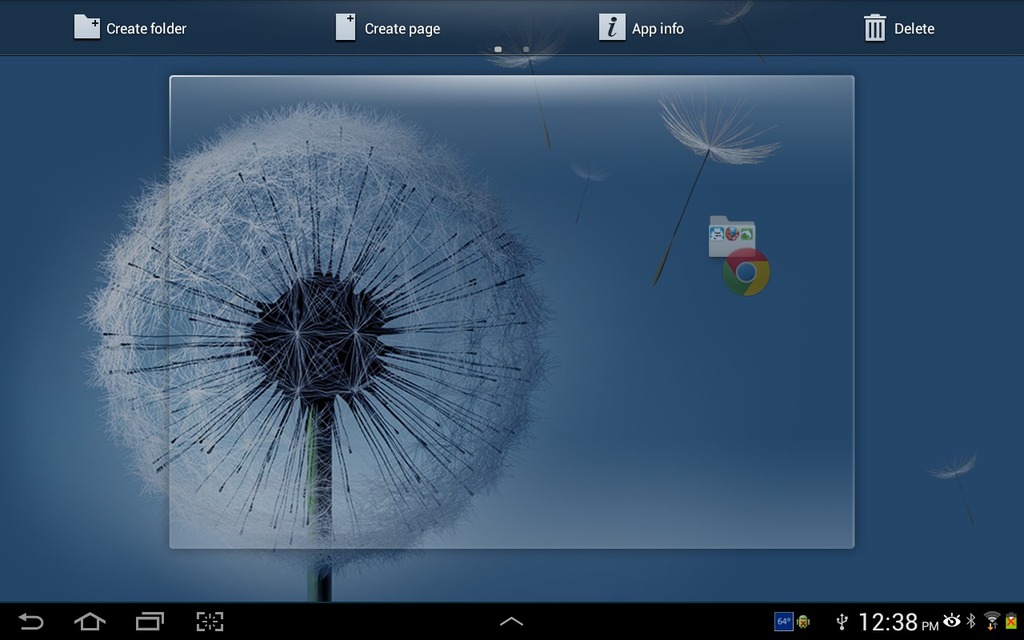Image resolution: width=1024 pixels, height=640 pixels.
Task: Tap the Create page option
Action: pos(388,28)
